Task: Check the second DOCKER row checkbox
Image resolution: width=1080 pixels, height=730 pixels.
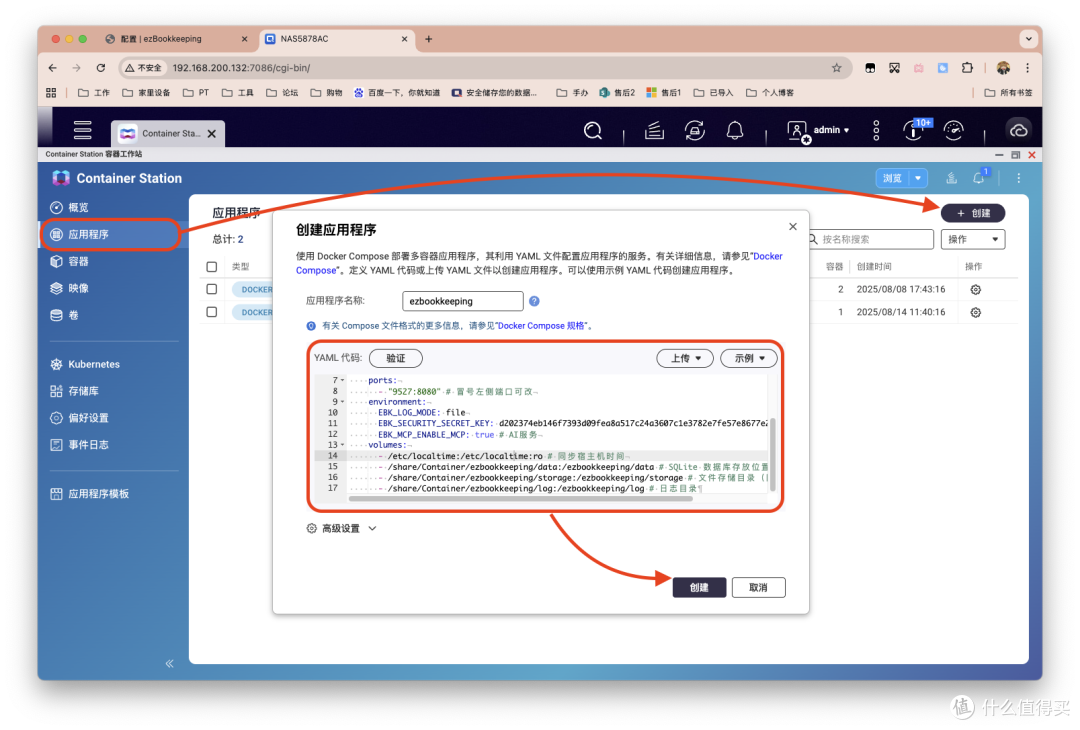Action: pos(211,312)
